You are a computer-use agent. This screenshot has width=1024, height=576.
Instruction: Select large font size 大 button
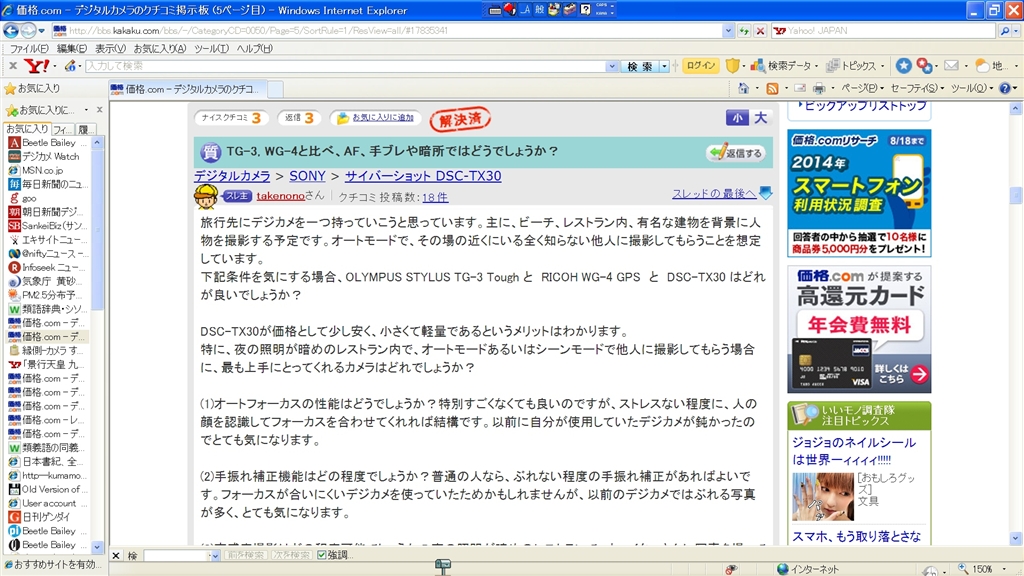[x=760, y=118]
